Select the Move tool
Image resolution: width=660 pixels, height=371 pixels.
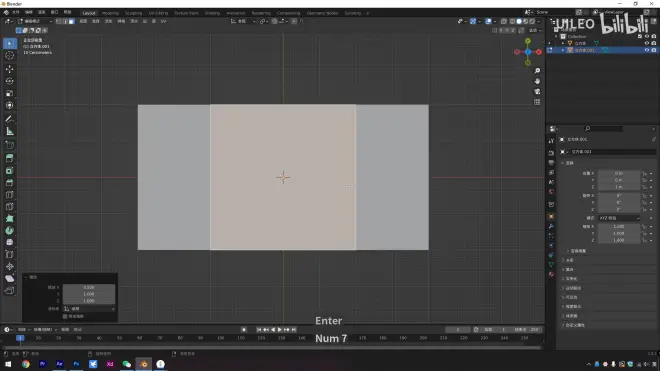click(10, 69)
